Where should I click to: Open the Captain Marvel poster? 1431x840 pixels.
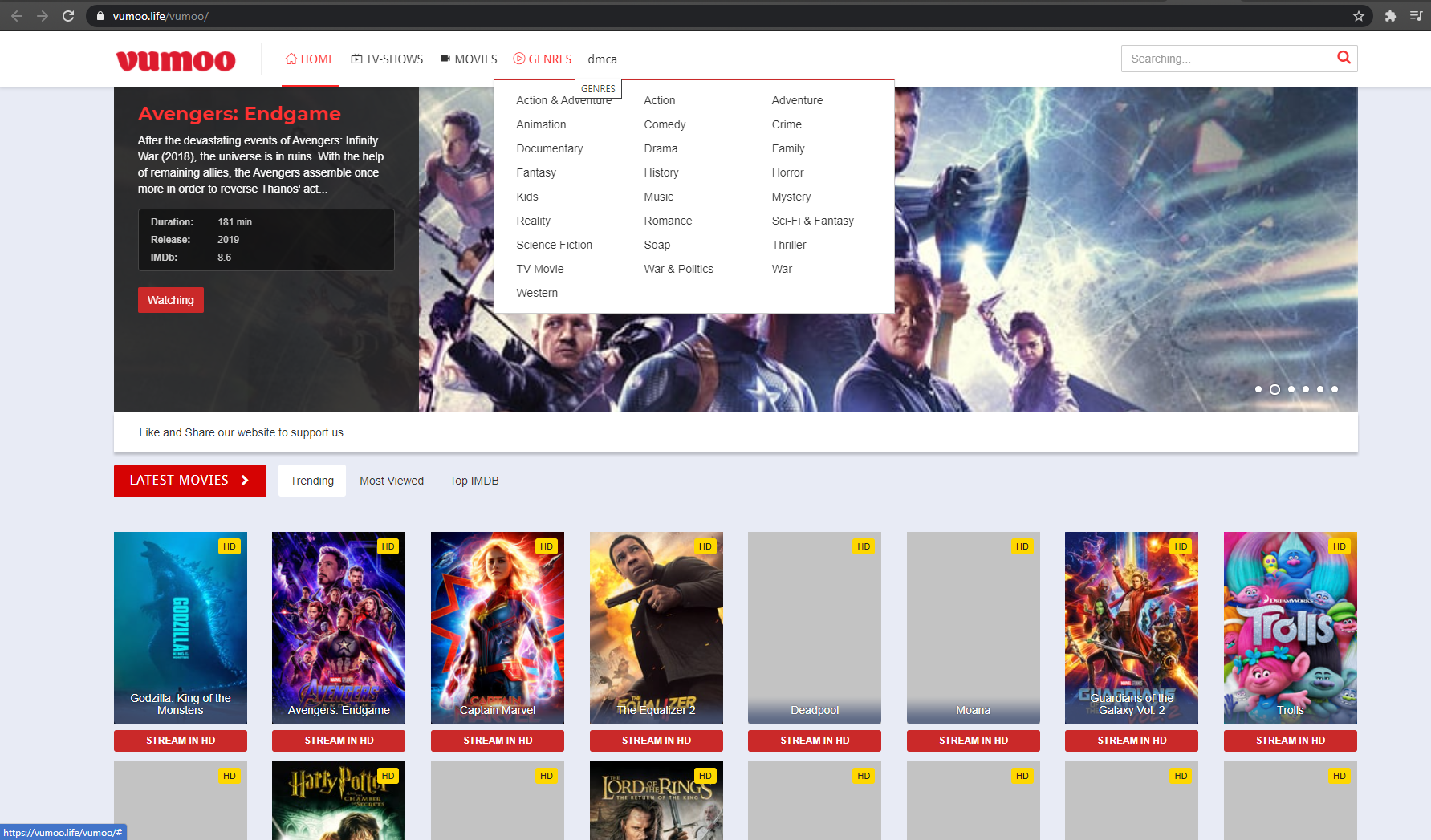tap(498, 628)
